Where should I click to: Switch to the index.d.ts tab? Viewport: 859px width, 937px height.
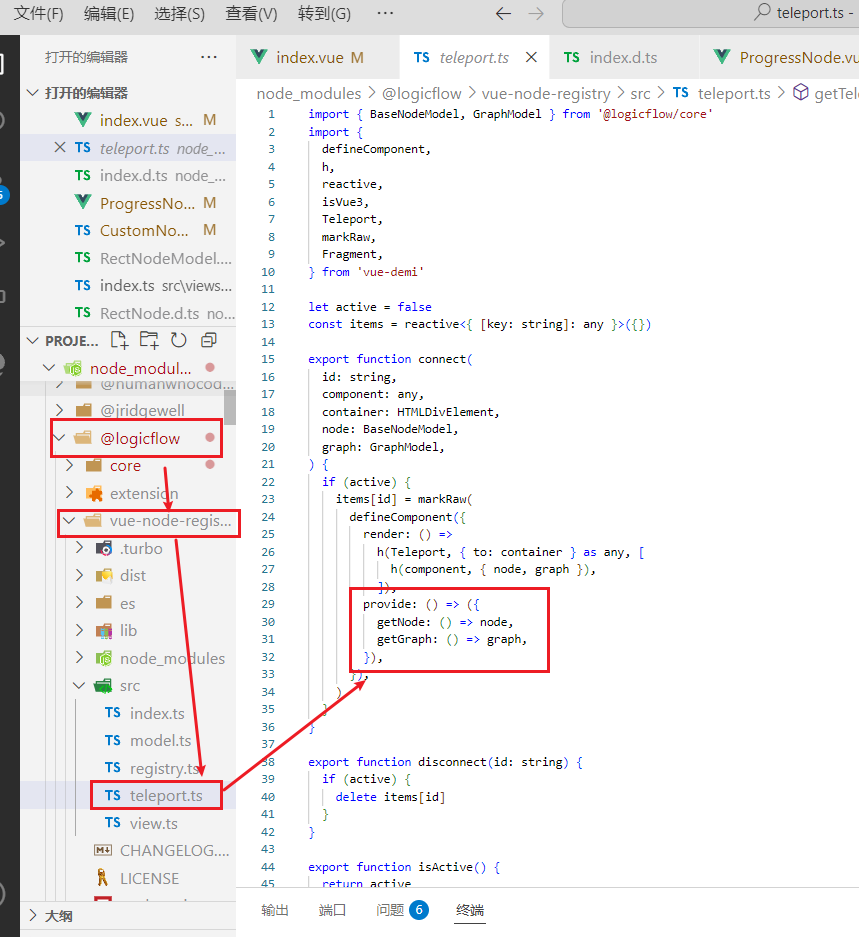tap(624, 57)
